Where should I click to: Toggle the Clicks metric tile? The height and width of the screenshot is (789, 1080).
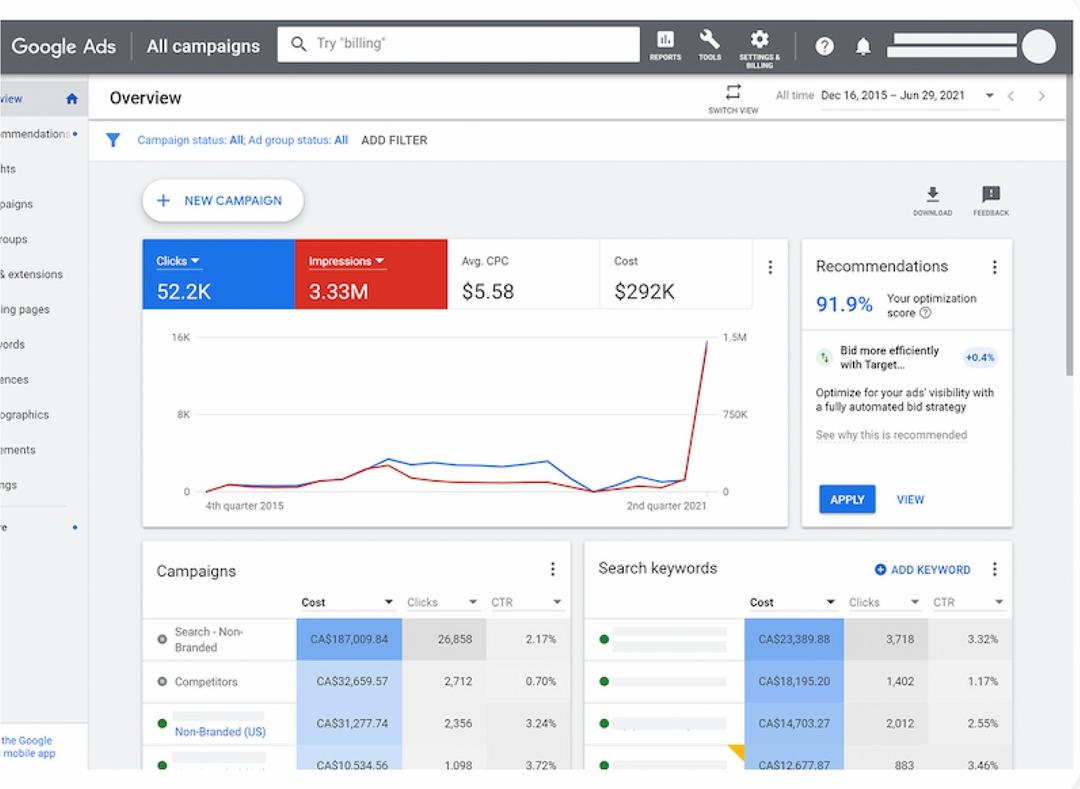click(x=218, y=274)
